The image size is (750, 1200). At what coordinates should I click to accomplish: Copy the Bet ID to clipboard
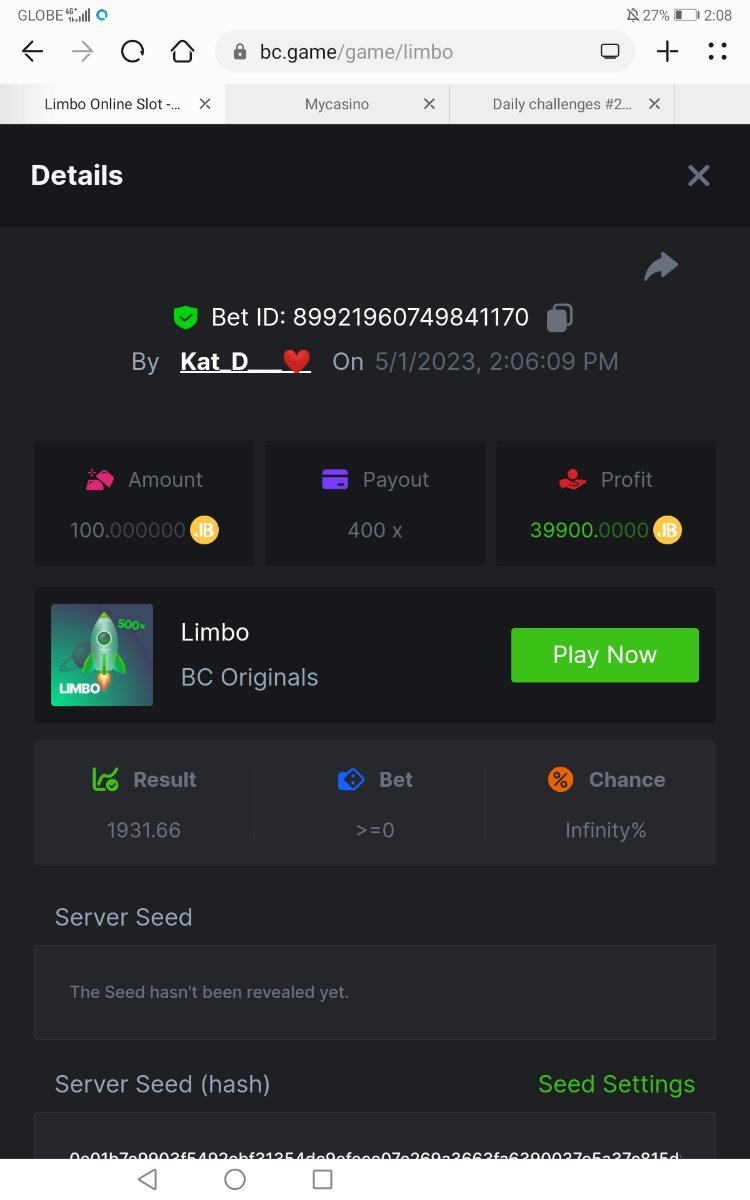click(559, 318)
